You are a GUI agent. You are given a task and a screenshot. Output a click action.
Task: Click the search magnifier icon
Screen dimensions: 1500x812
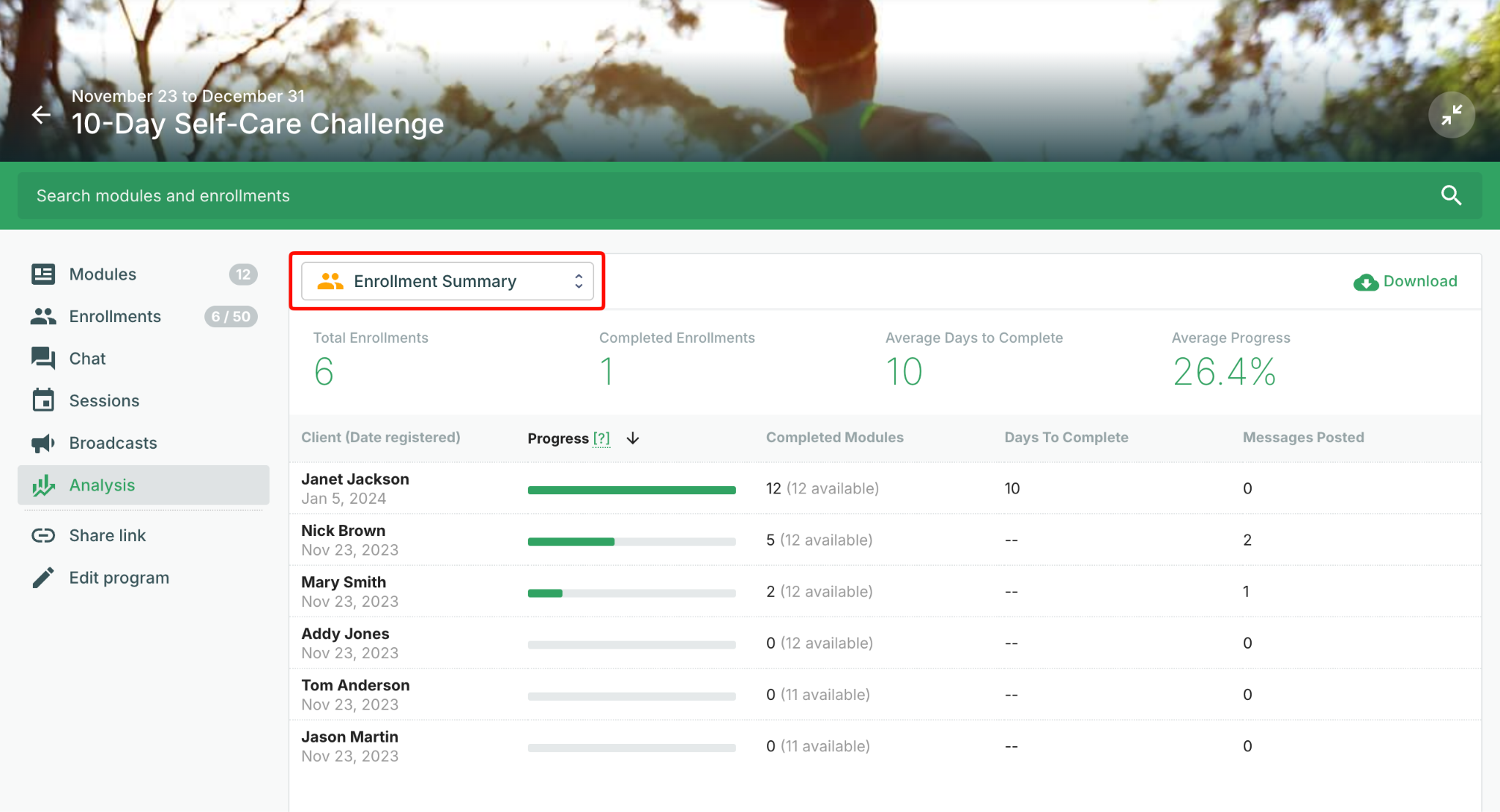(1451, 195)
